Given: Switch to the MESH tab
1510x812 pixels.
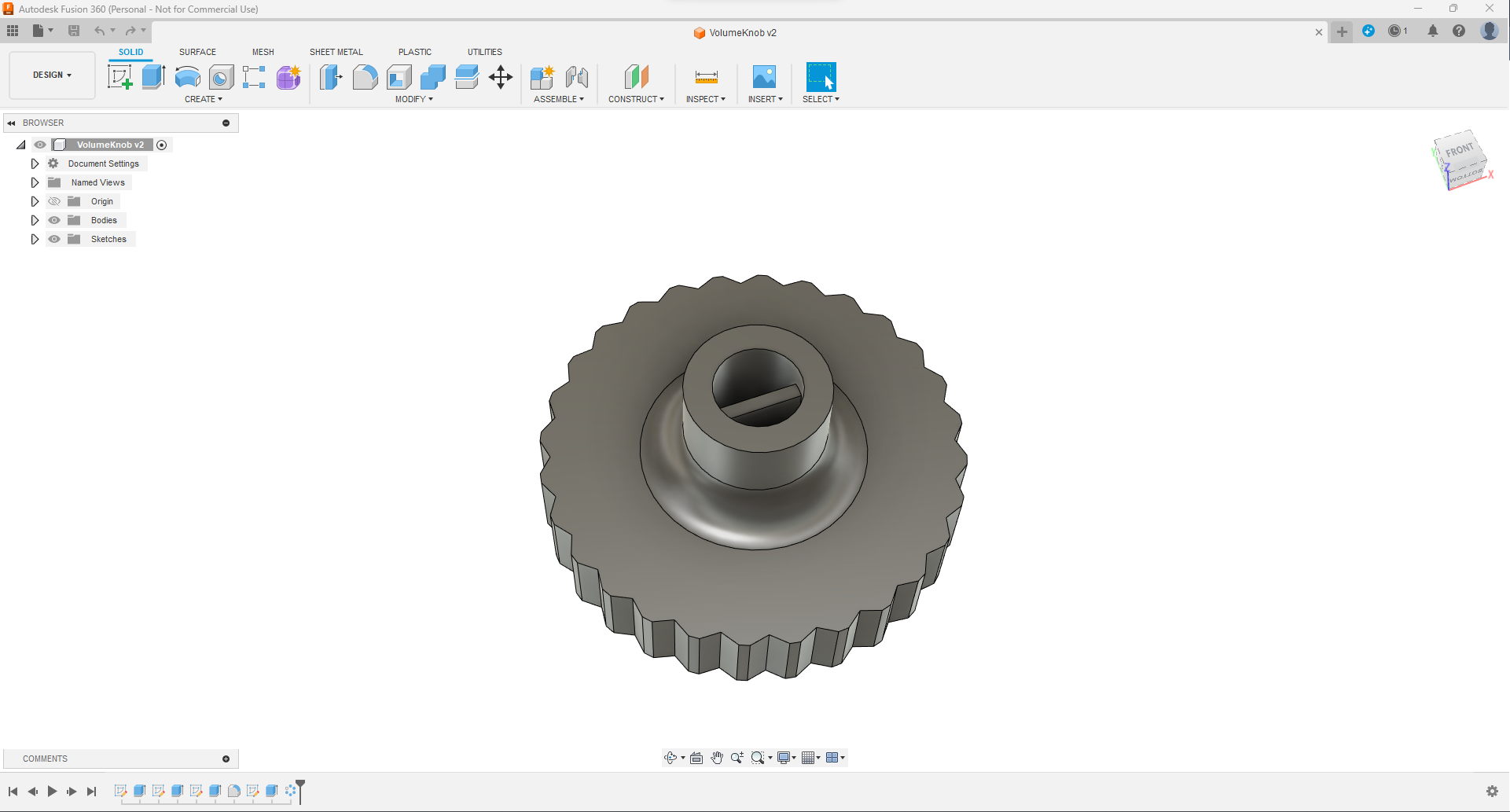Looking at the screenshot, I should [x=263, y=52].
